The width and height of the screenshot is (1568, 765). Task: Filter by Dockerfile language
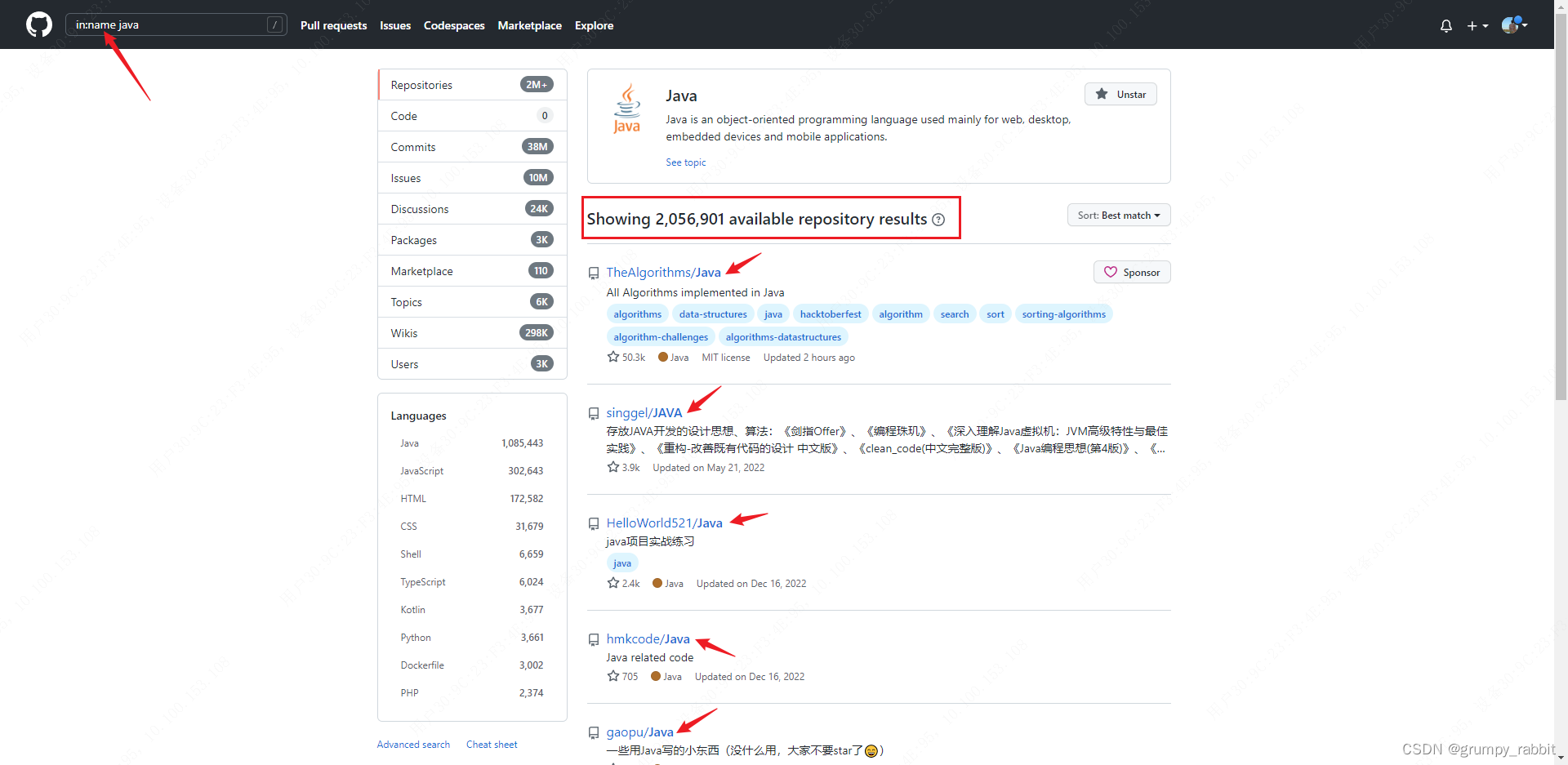pos(472,665)
